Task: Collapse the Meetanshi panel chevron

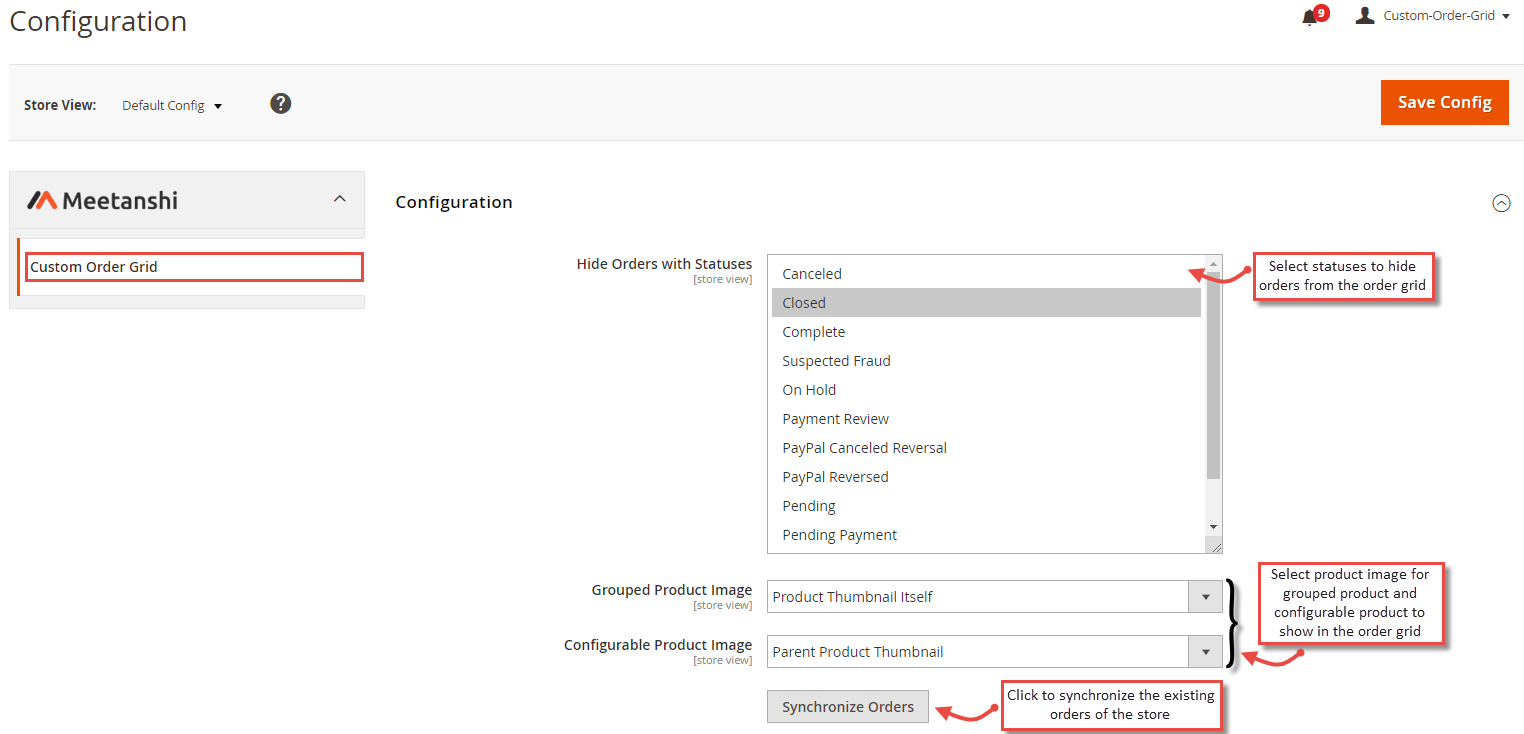Action: (x=339, y=199)
